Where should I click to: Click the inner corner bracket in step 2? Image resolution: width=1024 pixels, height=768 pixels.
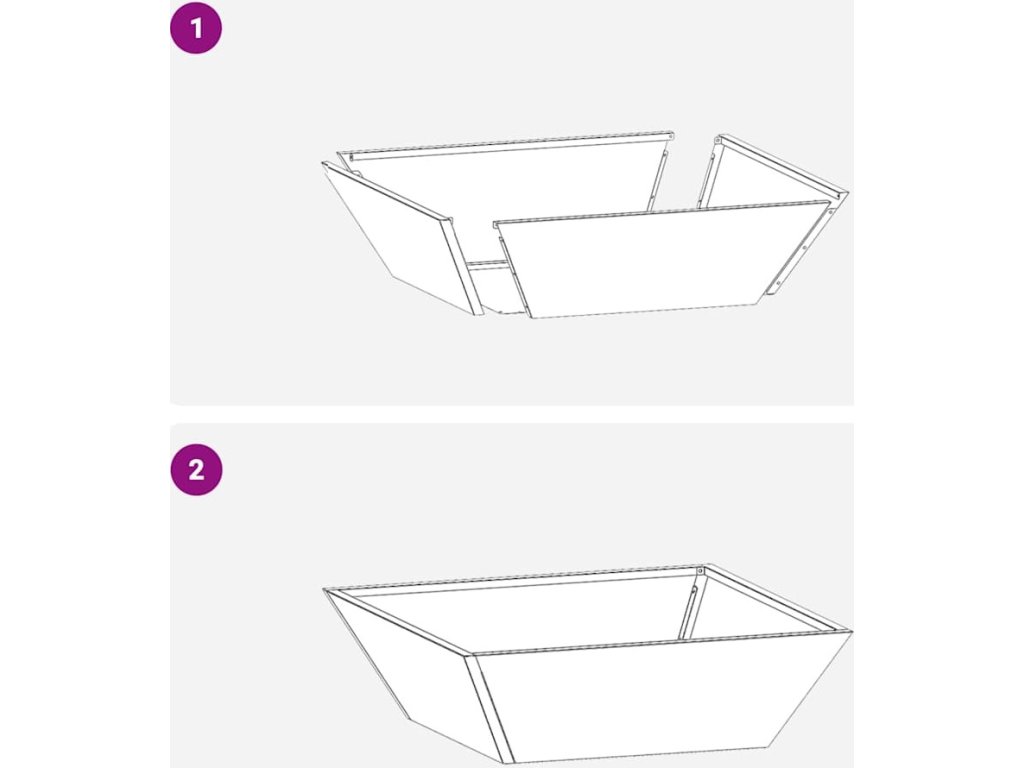(x=690, y=611)
